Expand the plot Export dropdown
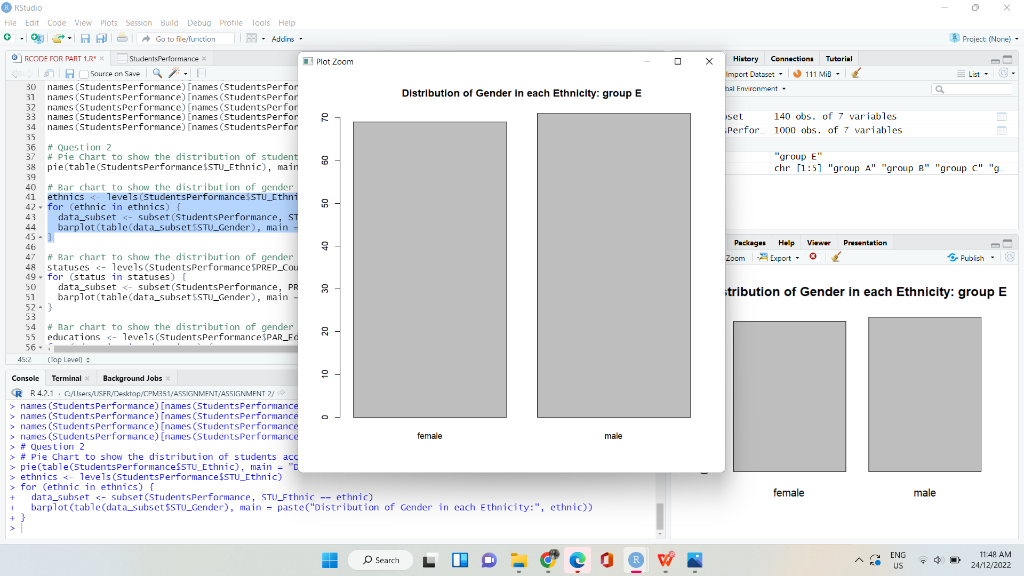 click(x=778, y=258)
